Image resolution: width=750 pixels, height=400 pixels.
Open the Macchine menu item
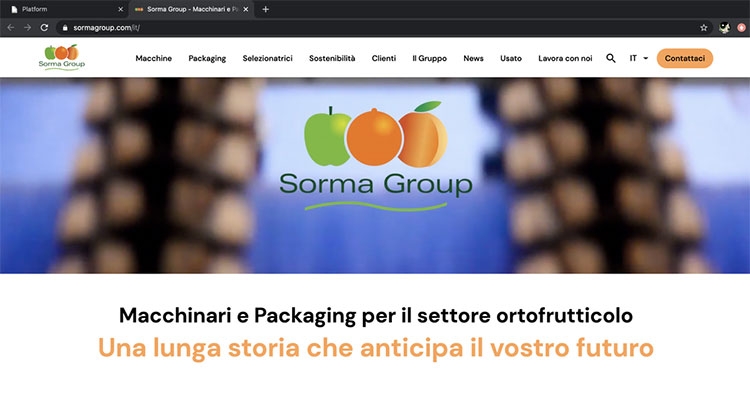(154, 58)
